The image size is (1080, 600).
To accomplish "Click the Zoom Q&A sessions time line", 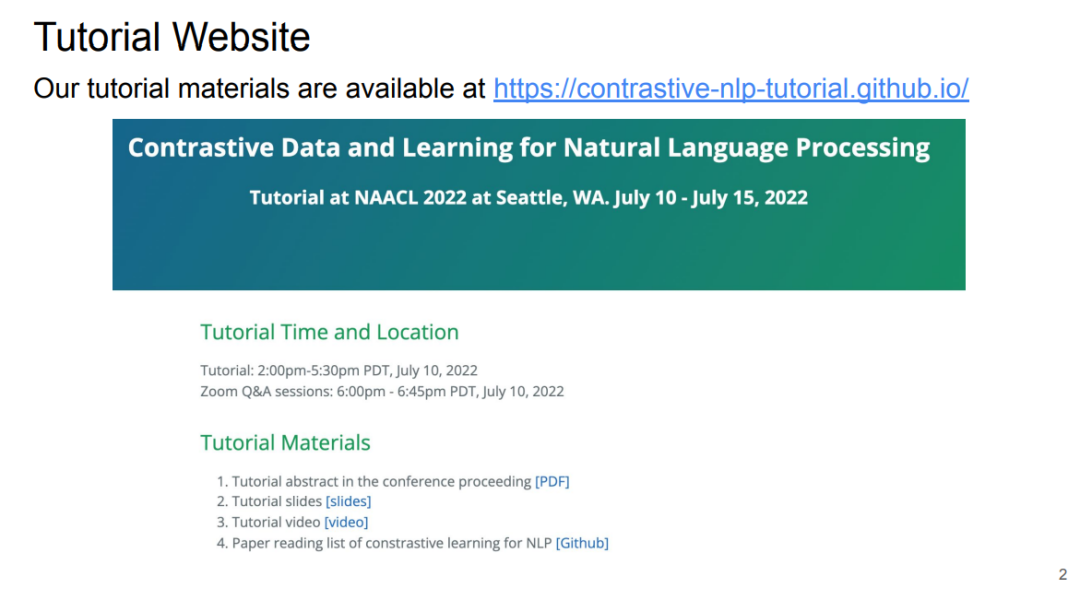I will pos(382,391).
